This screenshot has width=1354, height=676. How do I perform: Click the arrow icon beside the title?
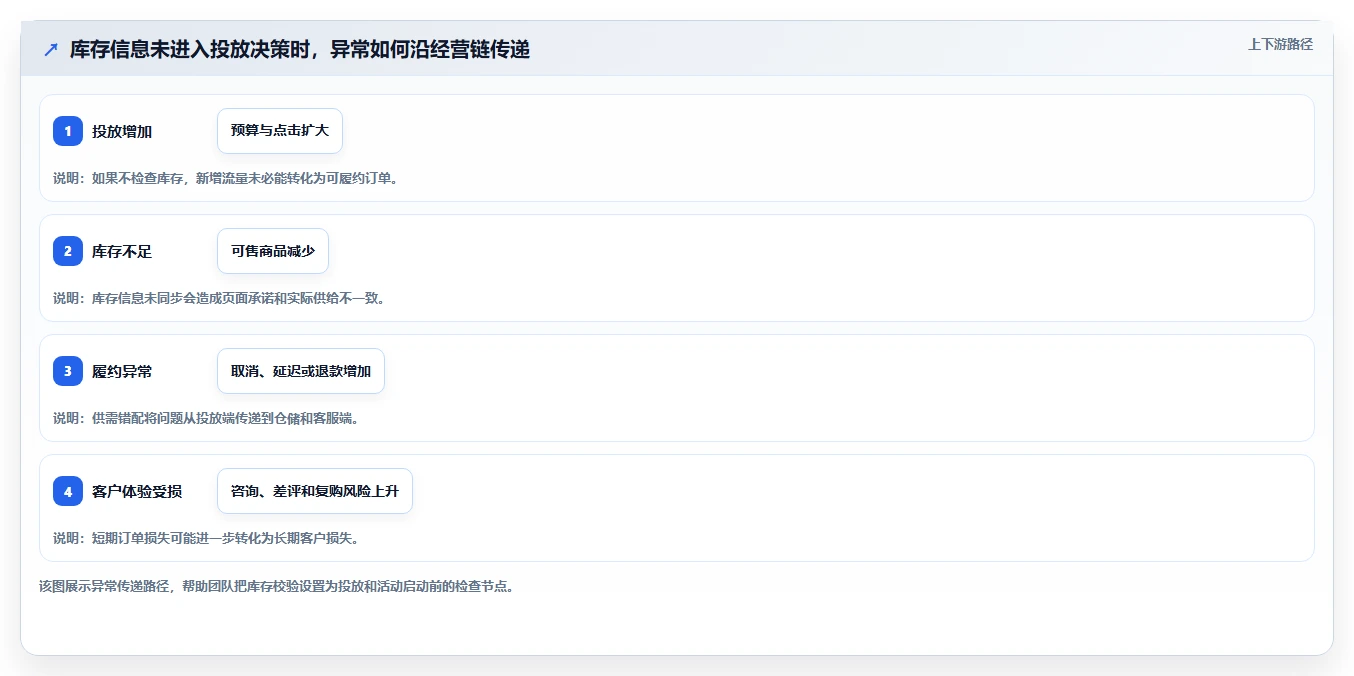(x=51, y=50)
